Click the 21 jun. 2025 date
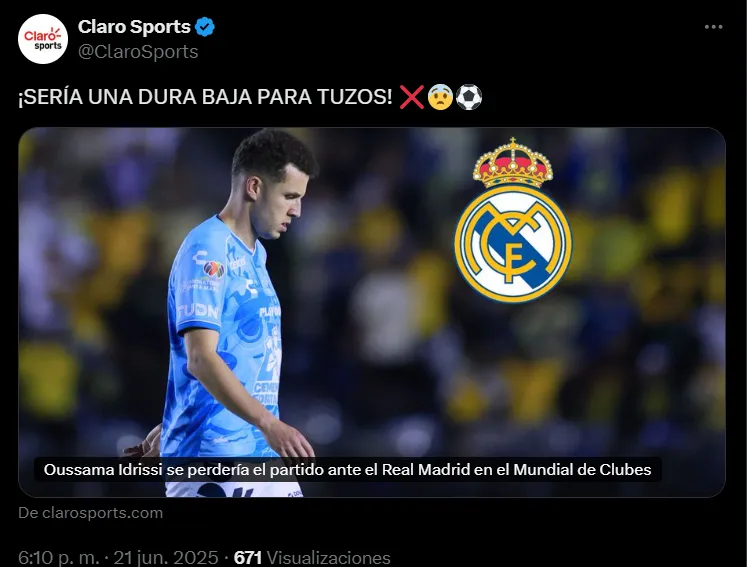Image resolution: width=747 pixels, height=567 pixels. click(166, 557)
